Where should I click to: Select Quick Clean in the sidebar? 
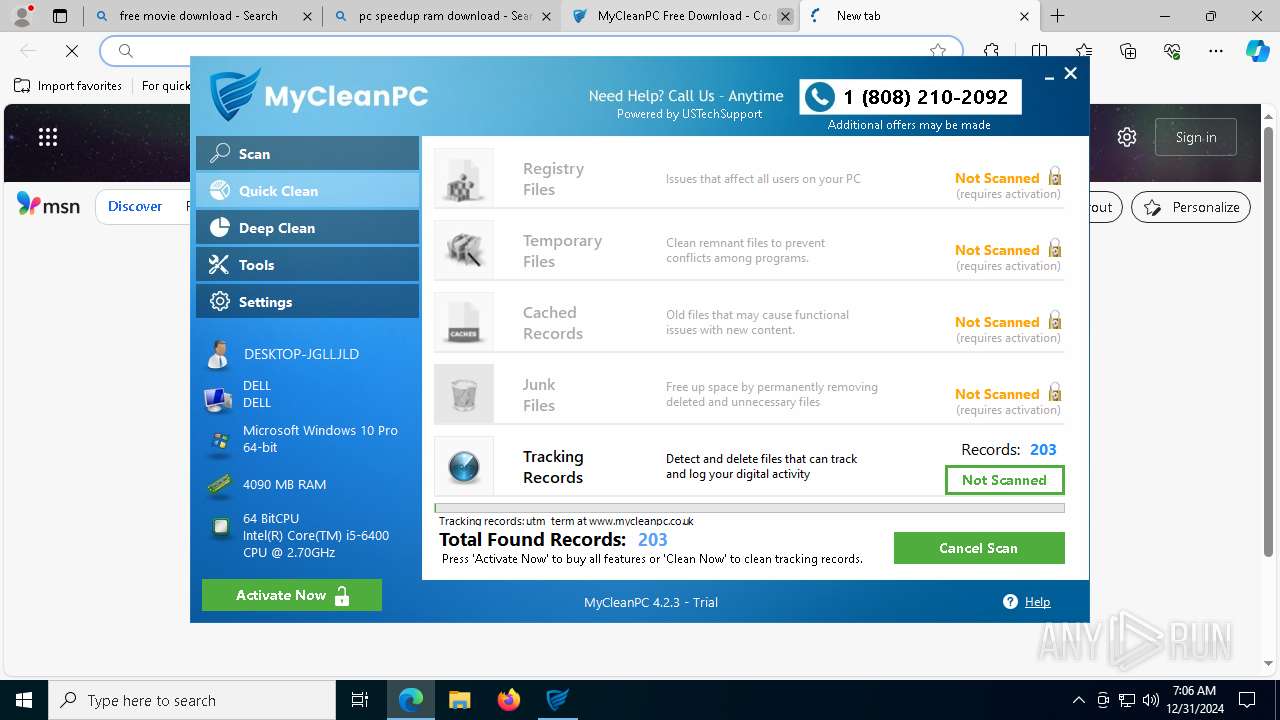(307, 191)
